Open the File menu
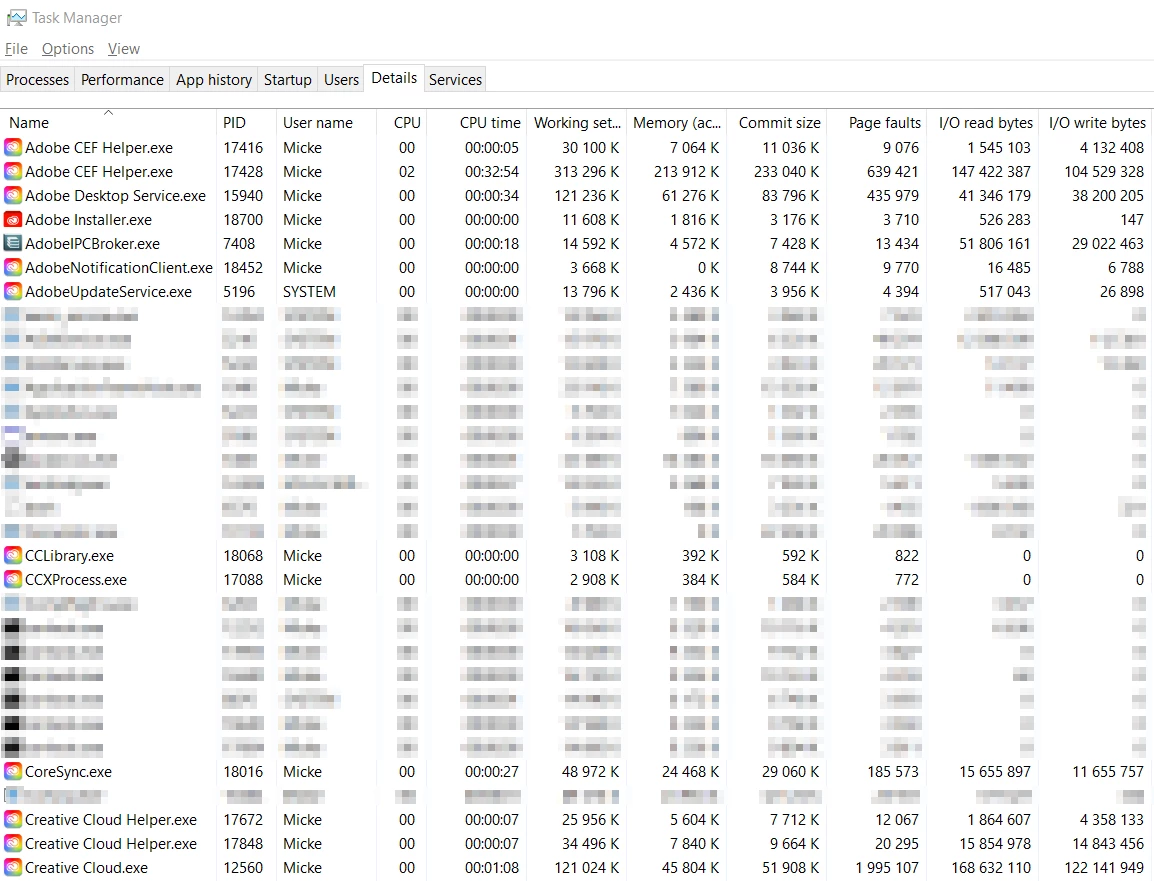 [16, 49]
